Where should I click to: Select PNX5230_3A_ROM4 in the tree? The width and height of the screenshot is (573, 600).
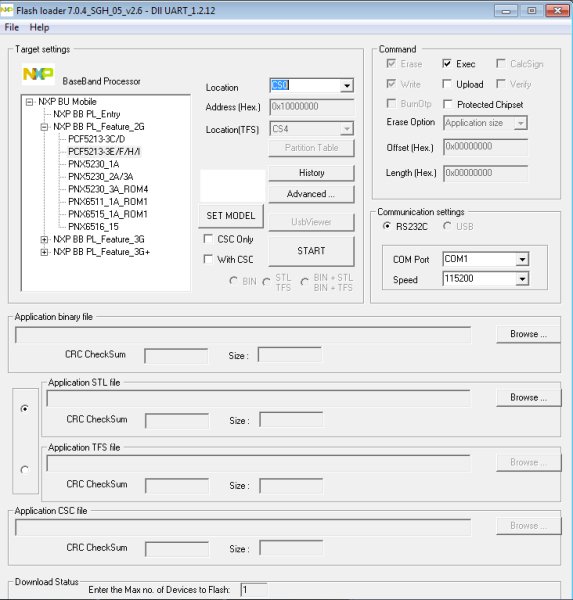[108, 189]
